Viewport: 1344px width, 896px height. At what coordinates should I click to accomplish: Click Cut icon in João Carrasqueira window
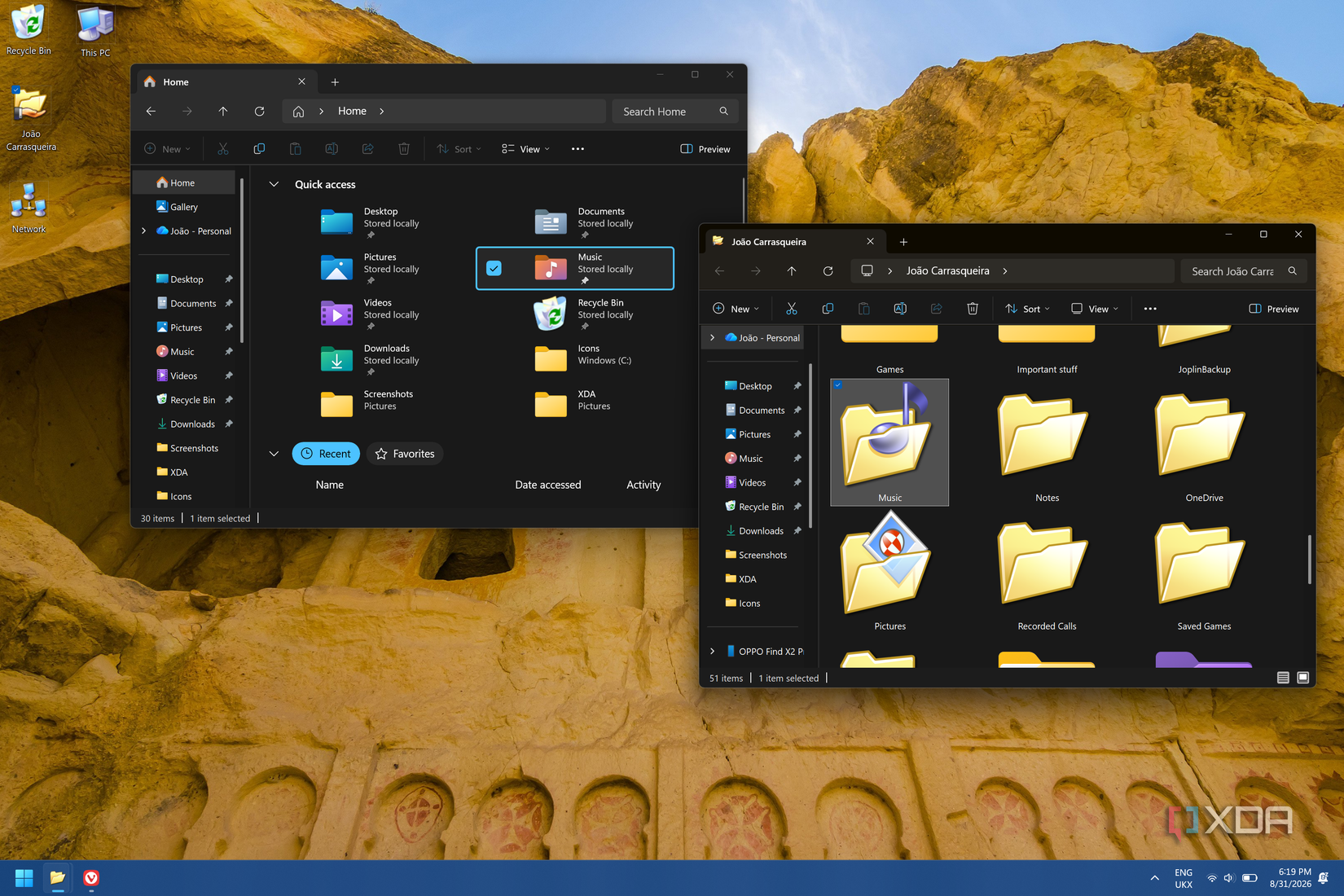[x=791, y=309]
